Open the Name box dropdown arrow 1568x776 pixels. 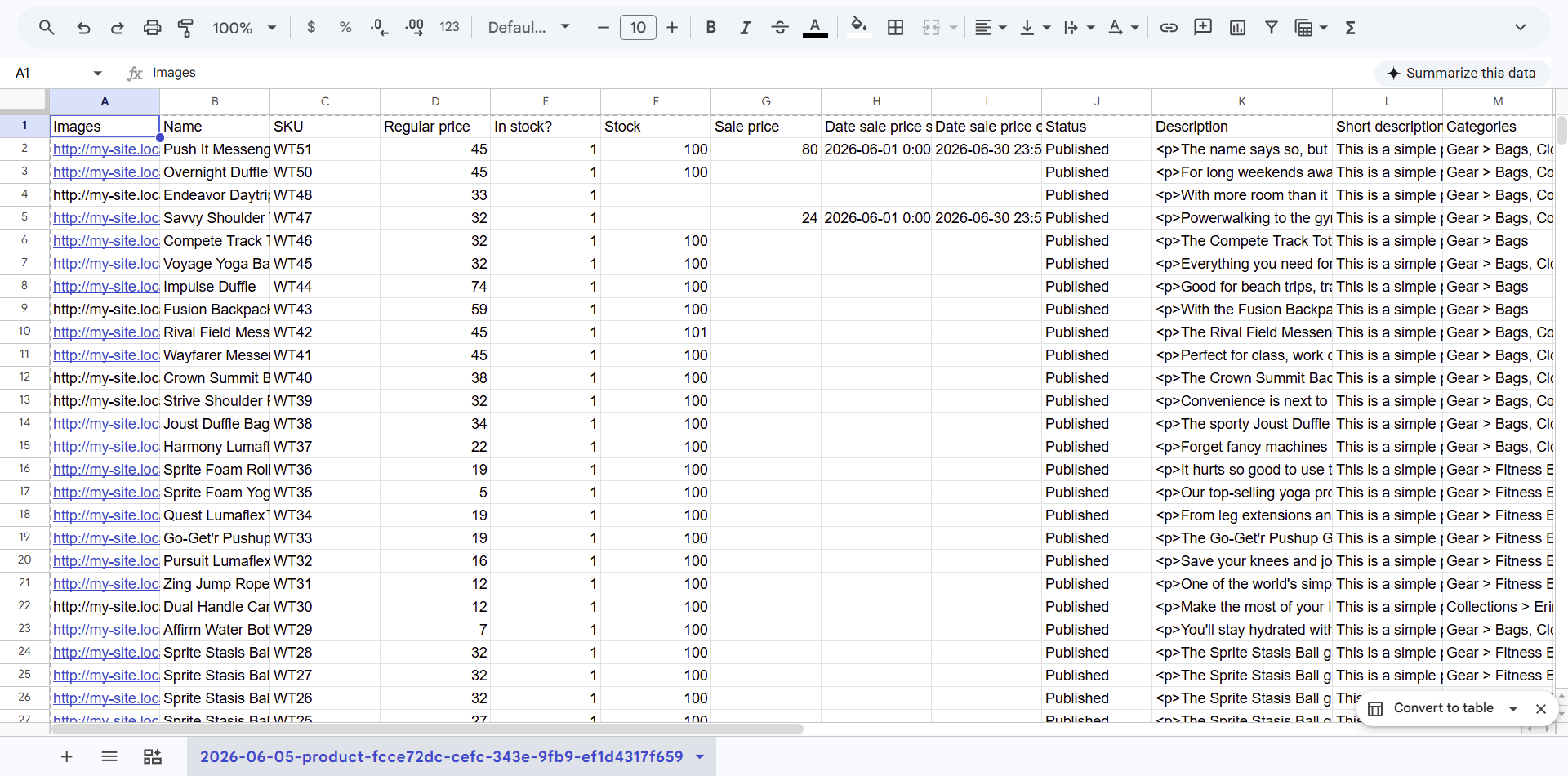click(98, 73)
